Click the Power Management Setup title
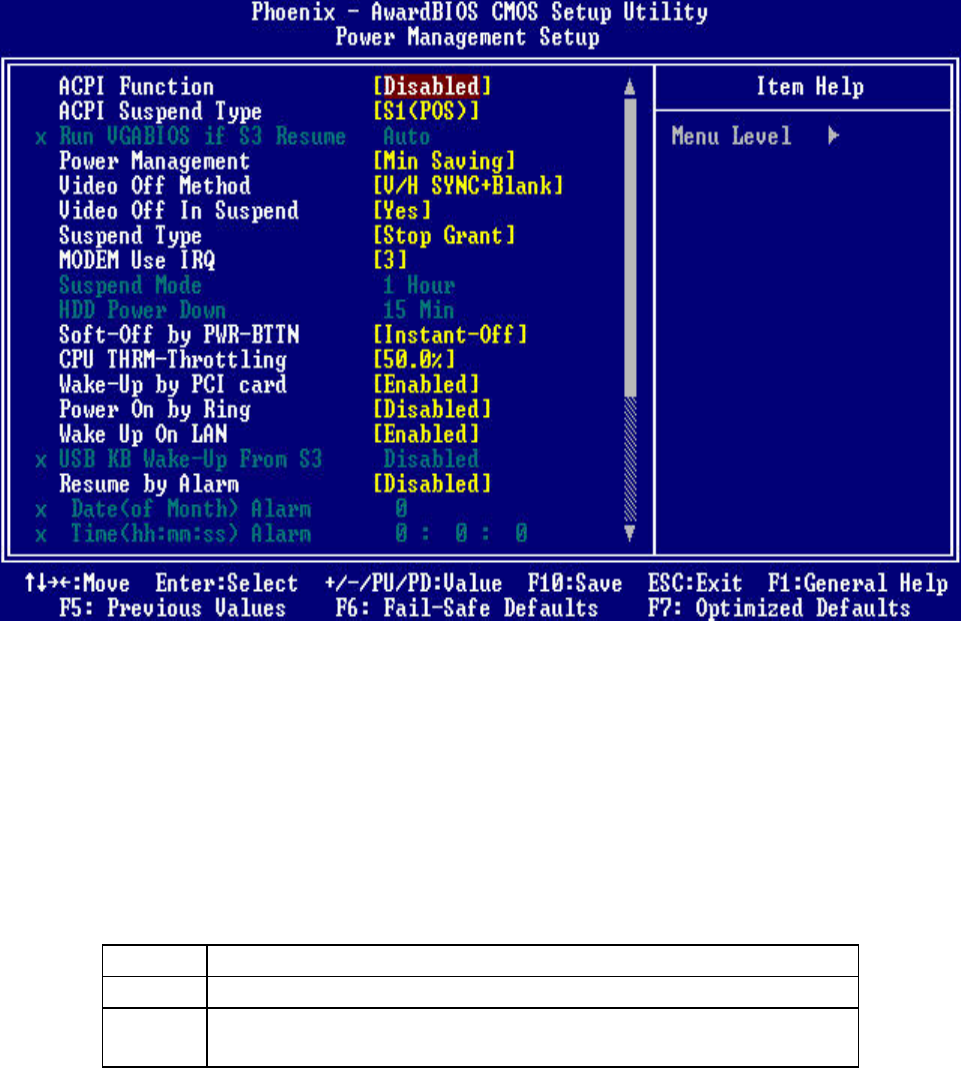Screen dimensions: 961x1068 pyautogui.click(x=467, y=37)
